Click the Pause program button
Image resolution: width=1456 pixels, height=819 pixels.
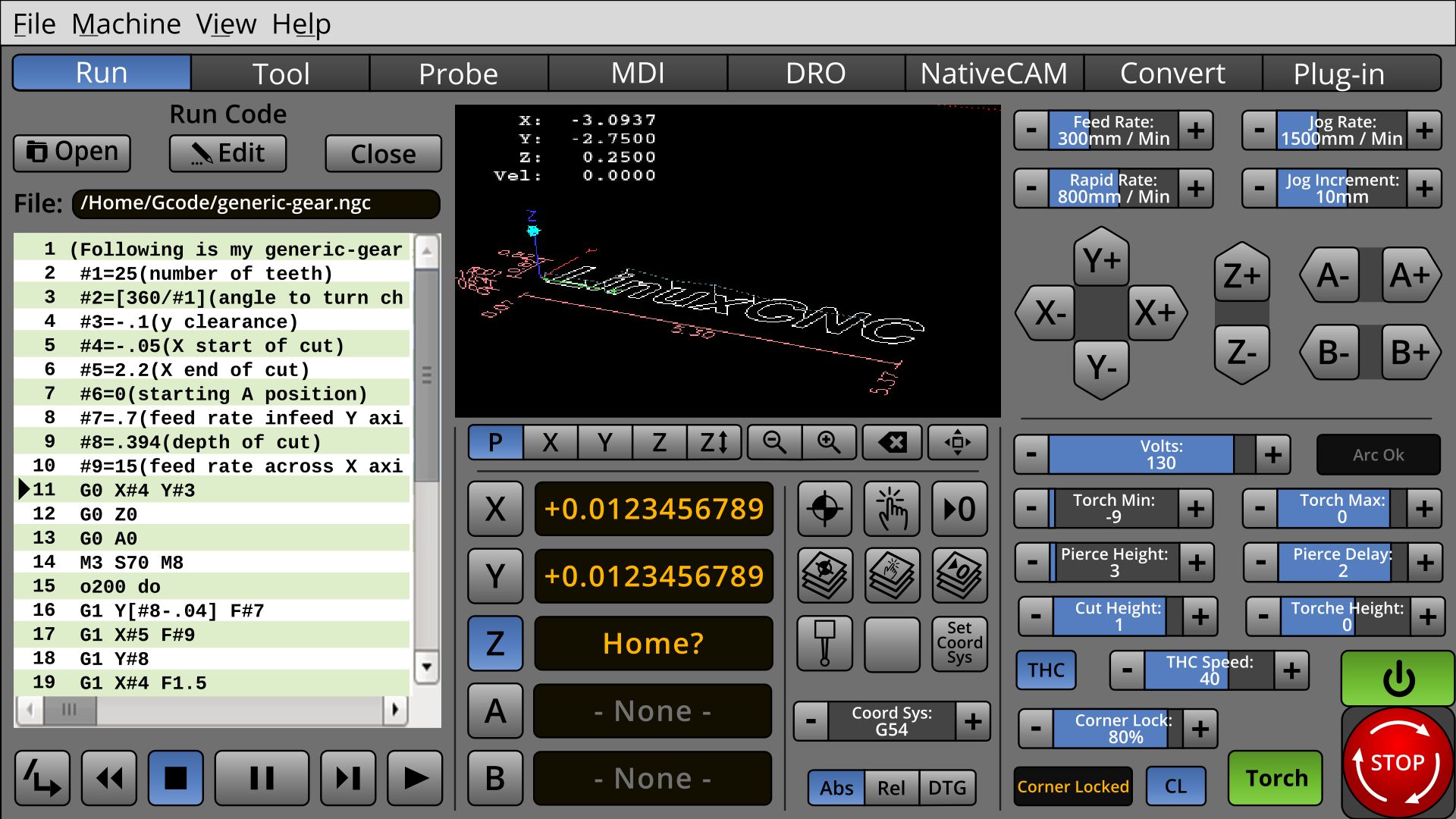[x=262, y=777]
